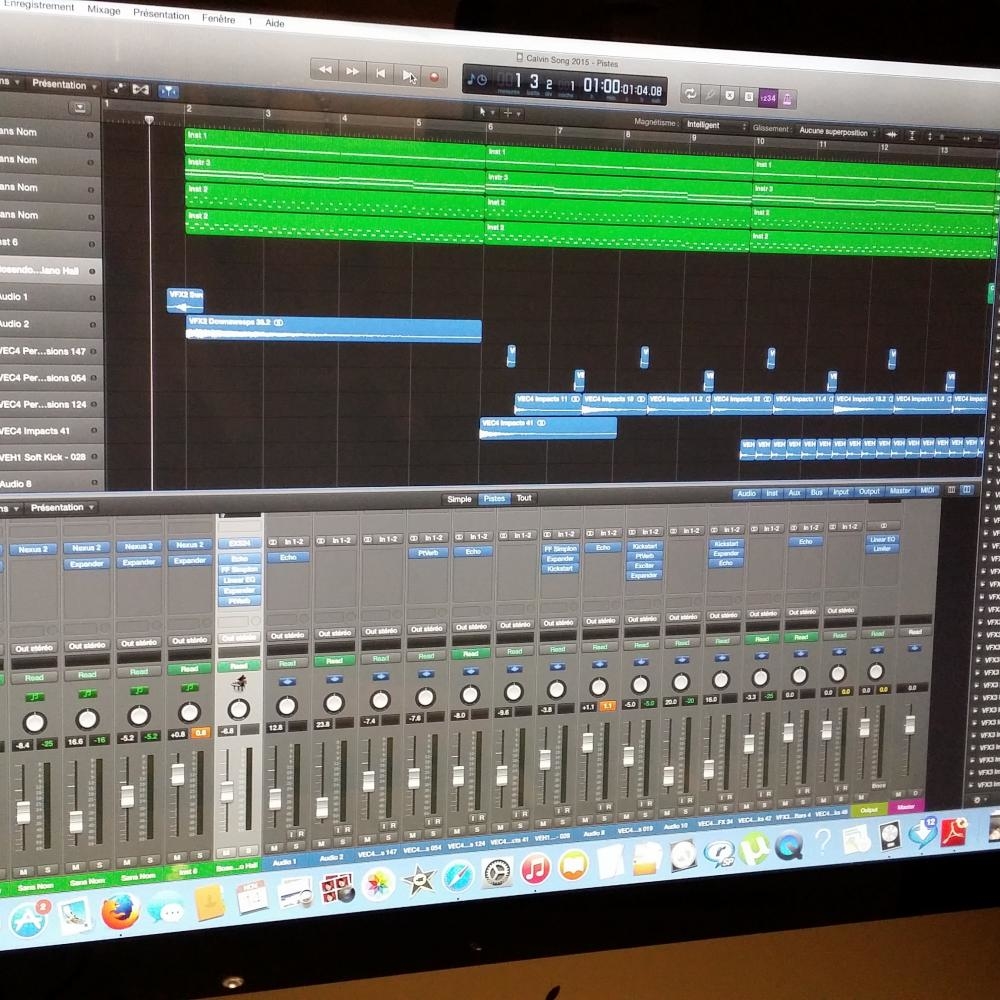Switch mixer view to the Tout tab
1000x1000 pixels.
tap(523, 498)
